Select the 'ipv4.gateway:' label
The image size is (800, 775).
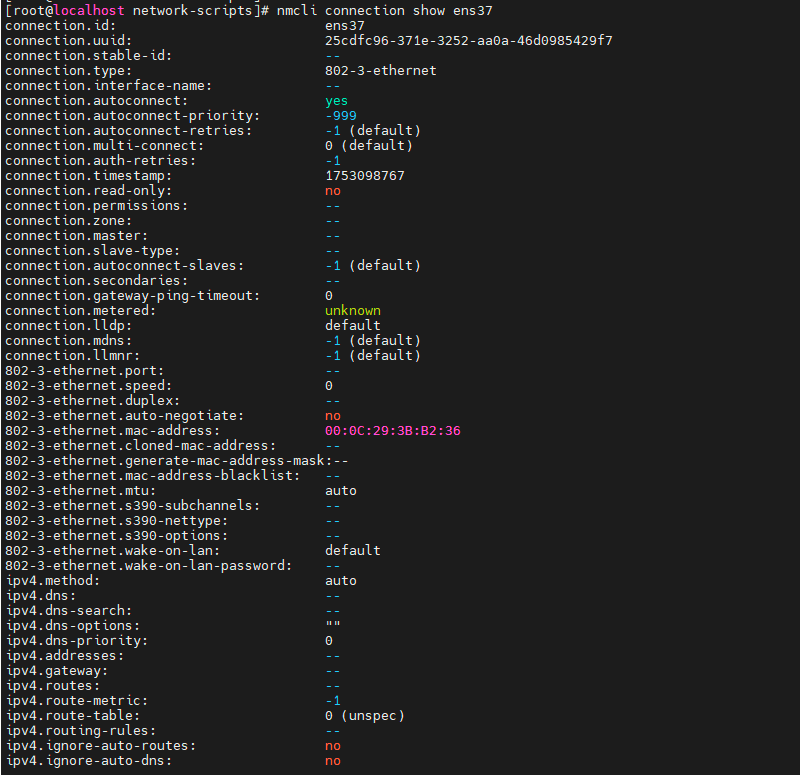(57, 671)
